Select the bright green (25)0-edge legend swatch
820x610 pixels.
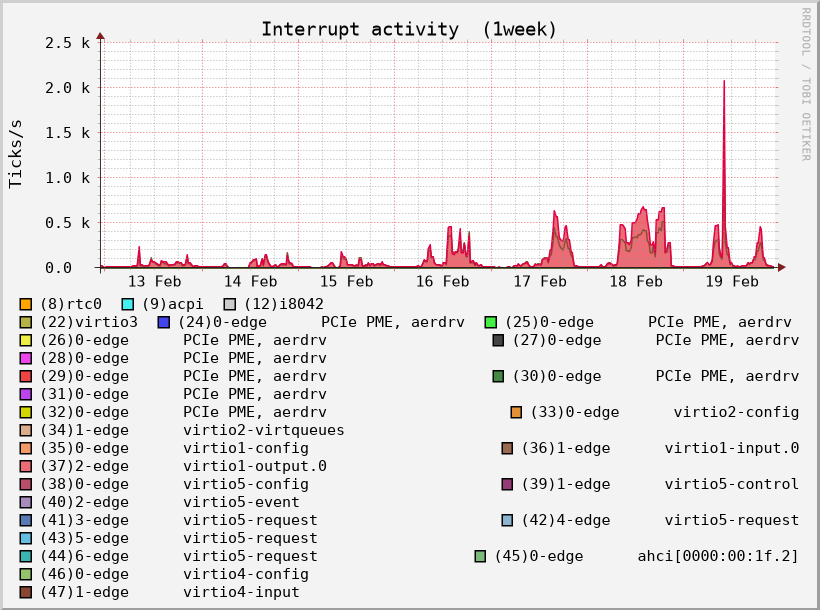coord(491,322)
